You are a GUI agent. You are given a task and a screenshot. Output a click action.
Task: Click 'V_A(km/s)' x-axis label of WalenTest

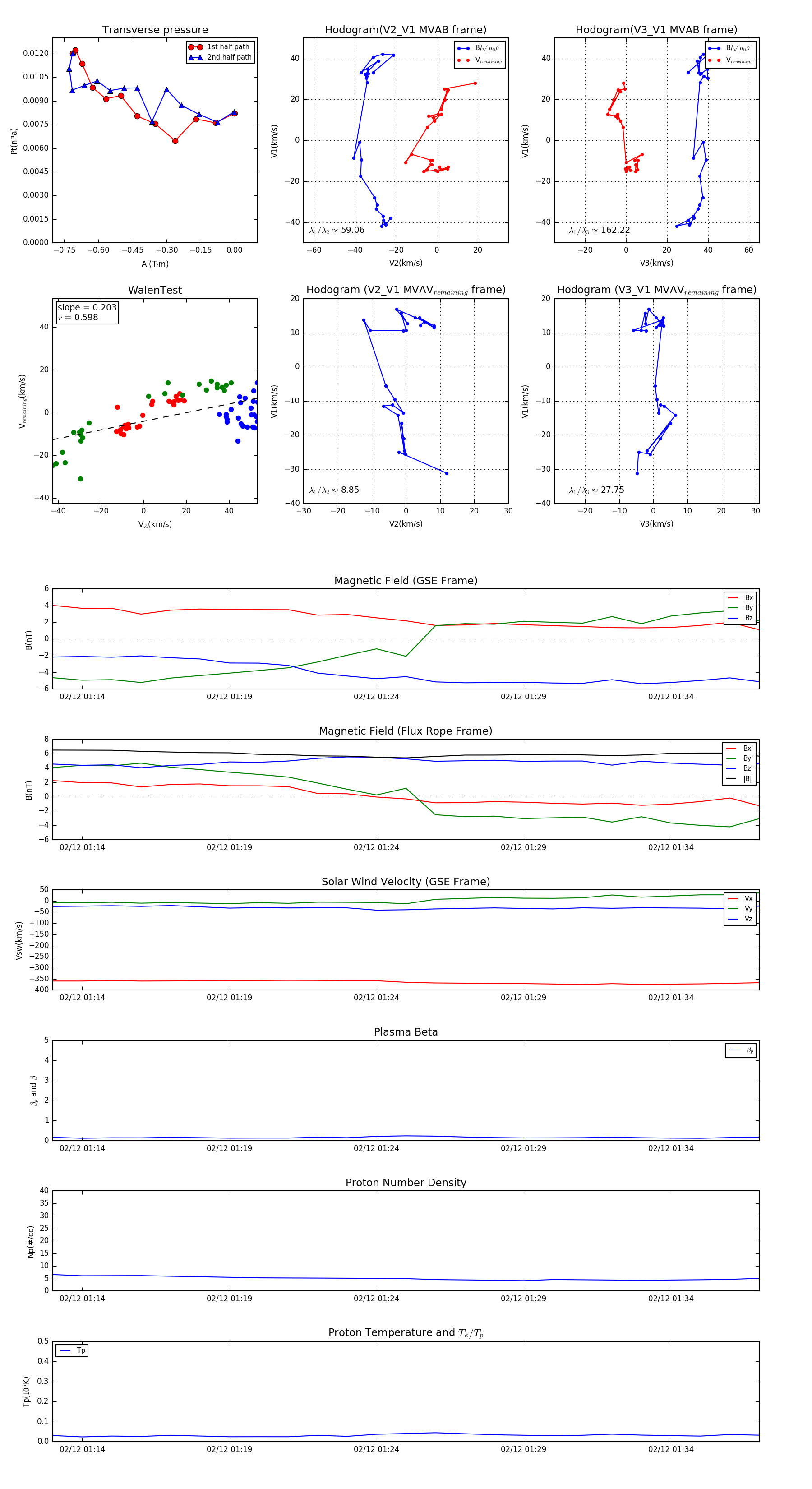(x=155, y=524)
